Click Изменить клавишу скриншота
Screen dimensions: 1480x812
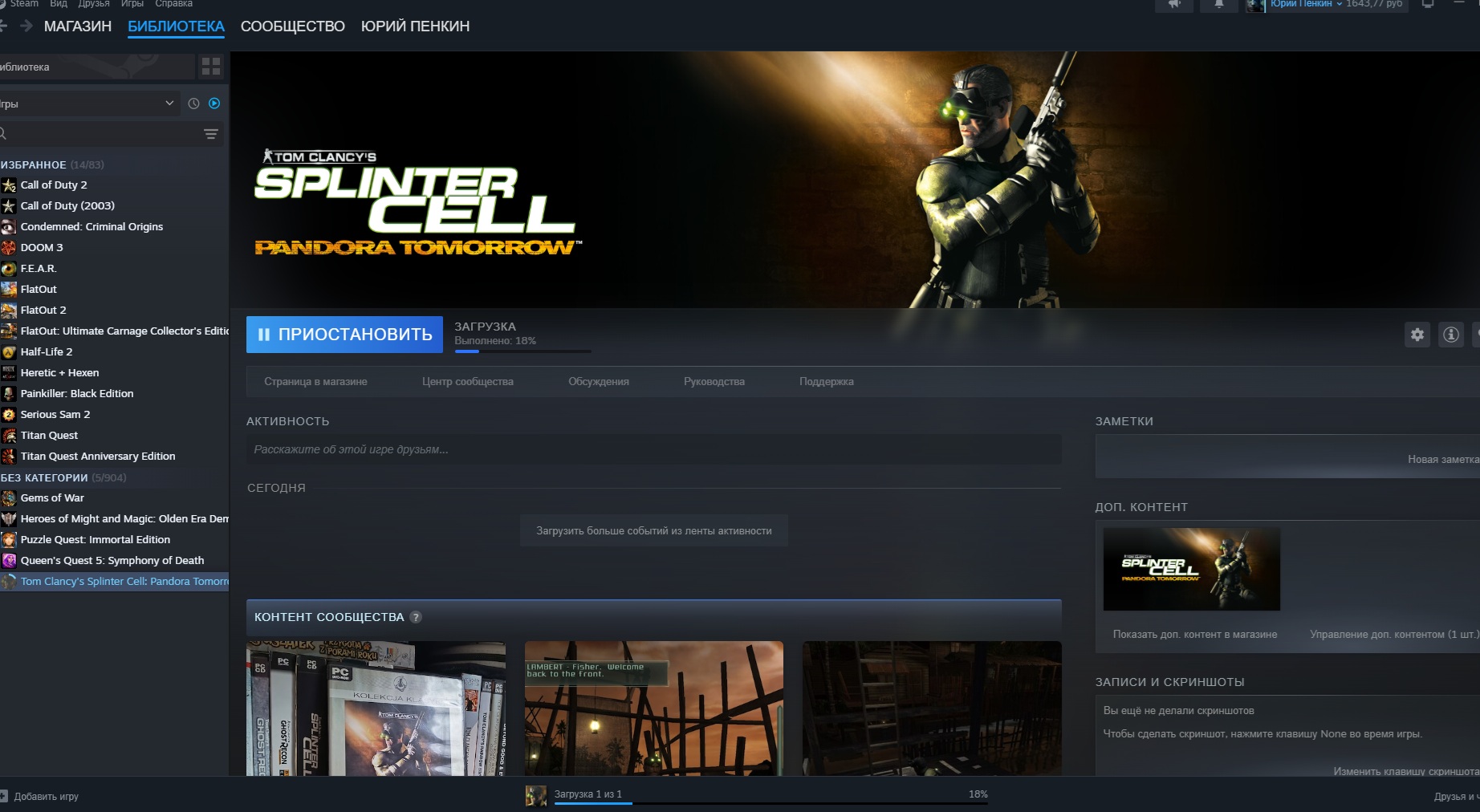pos(1406,771)
